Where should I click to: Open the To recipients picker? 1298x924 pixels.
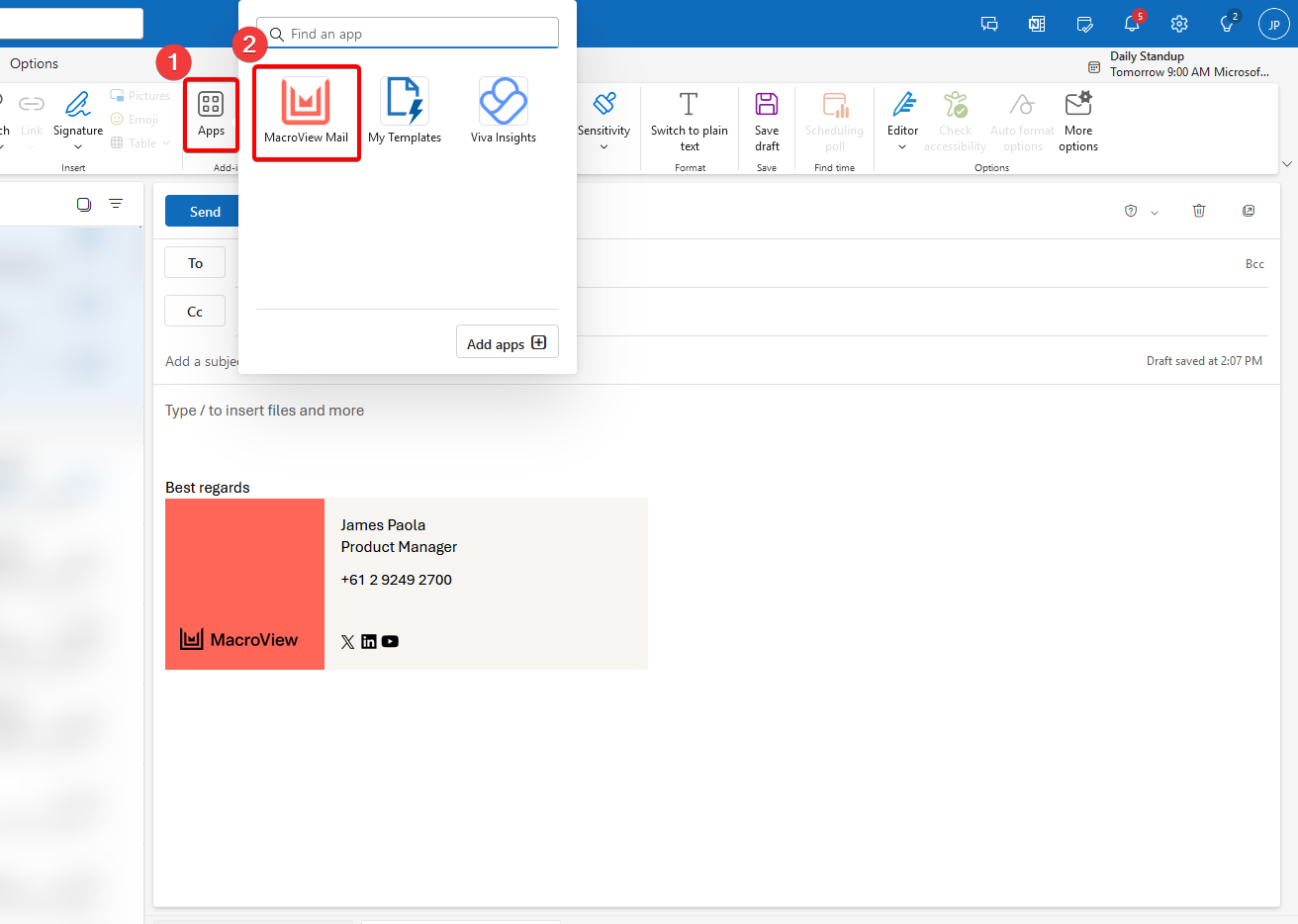[195, 263]
